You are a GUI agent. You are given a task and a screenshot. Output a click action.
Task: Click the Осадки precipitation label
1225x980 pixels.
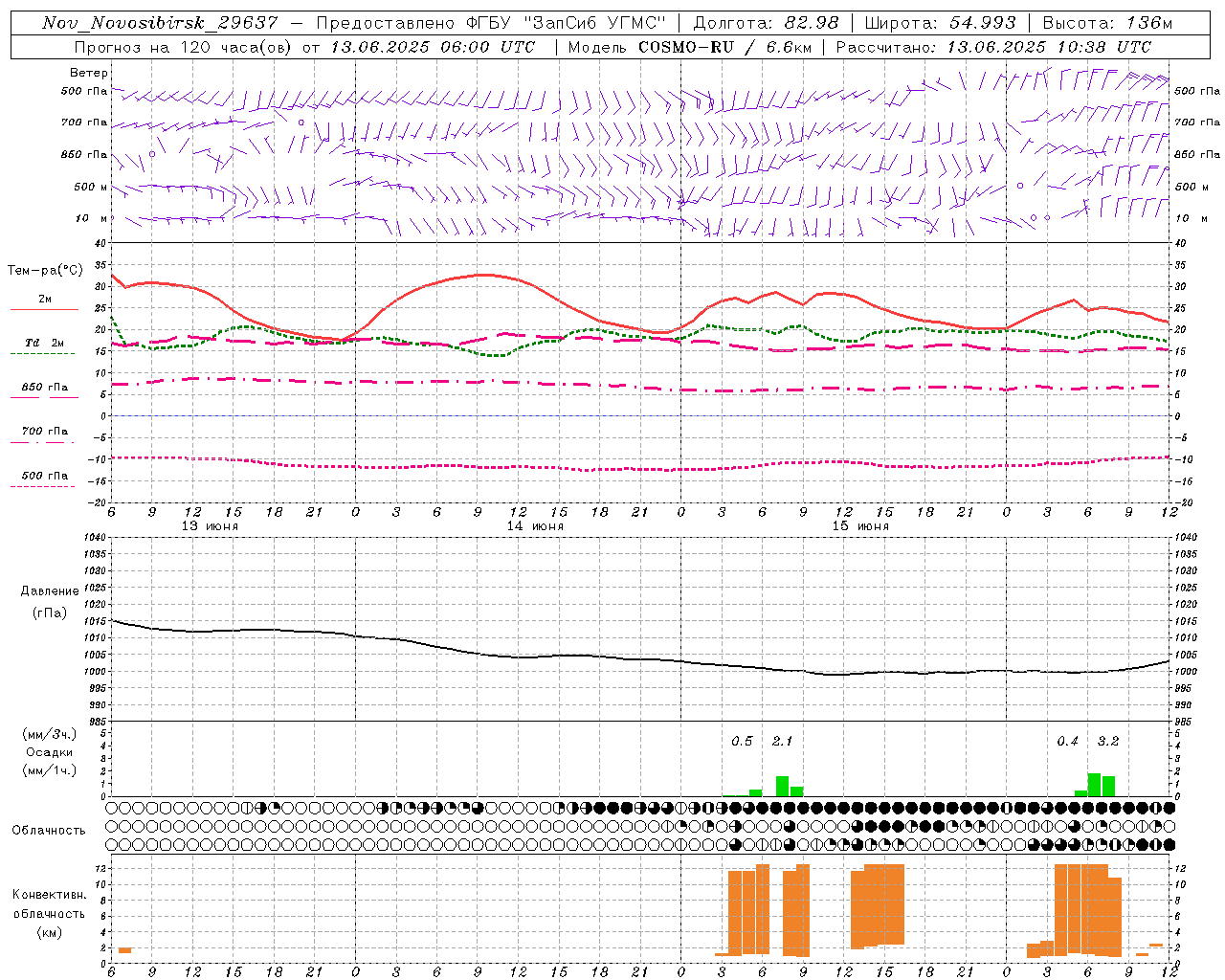click(x=50, y=752)
